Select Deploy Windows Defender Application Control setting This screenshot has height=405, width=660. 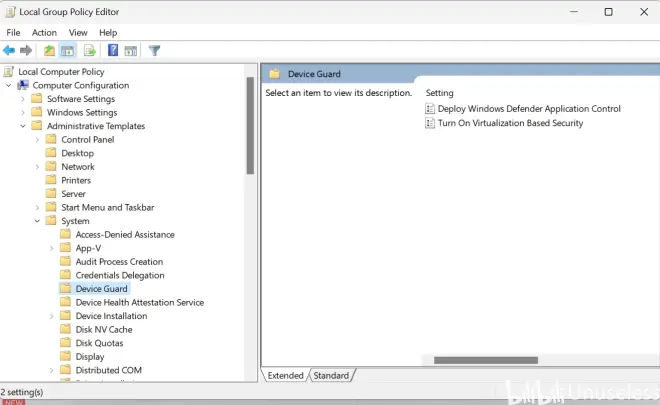coord(529,109)
